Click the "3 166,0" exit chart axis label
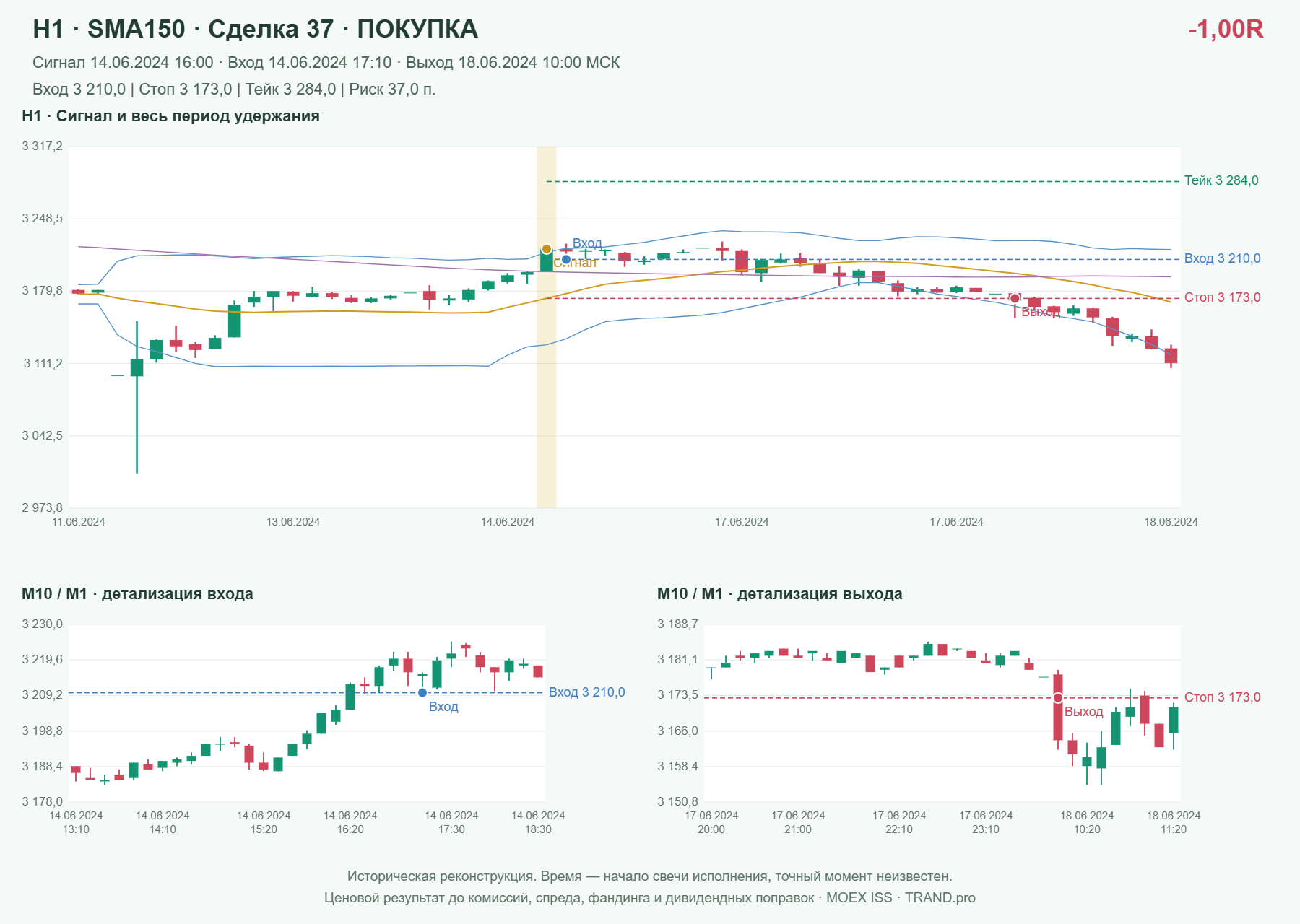Viewport: 1300px width, 924px height. pyautogui.click(x=678, y=731)
